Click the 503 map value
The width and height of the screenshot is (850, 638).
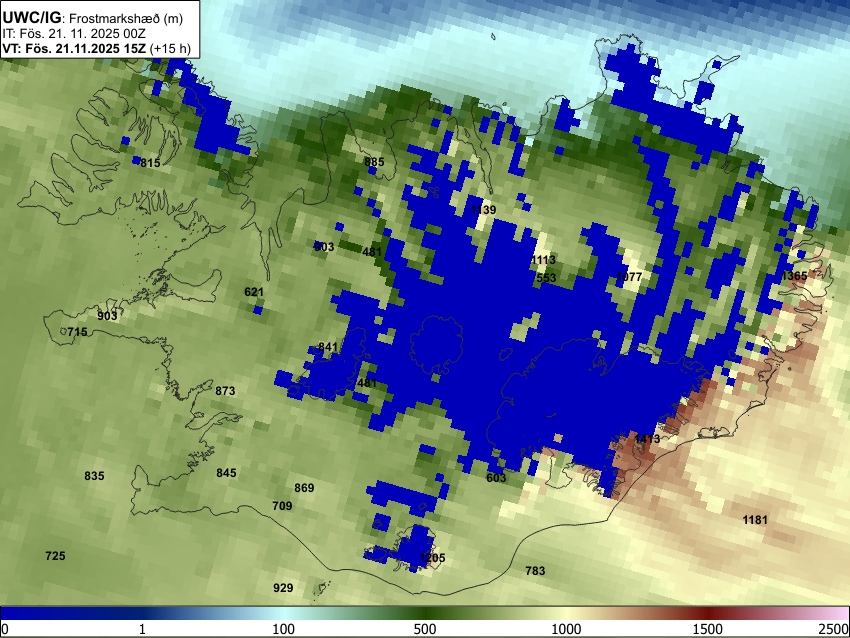(324, 247)
